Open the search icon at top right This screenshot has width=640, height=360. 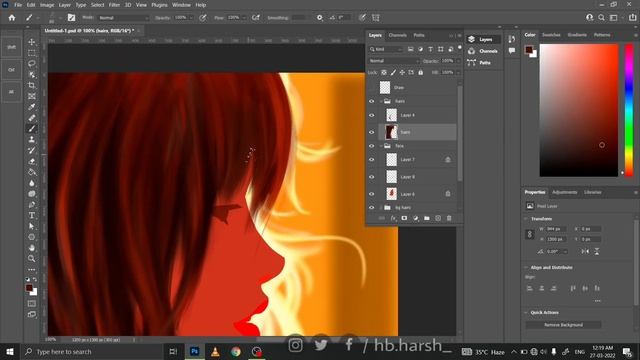tap(601, 18)
